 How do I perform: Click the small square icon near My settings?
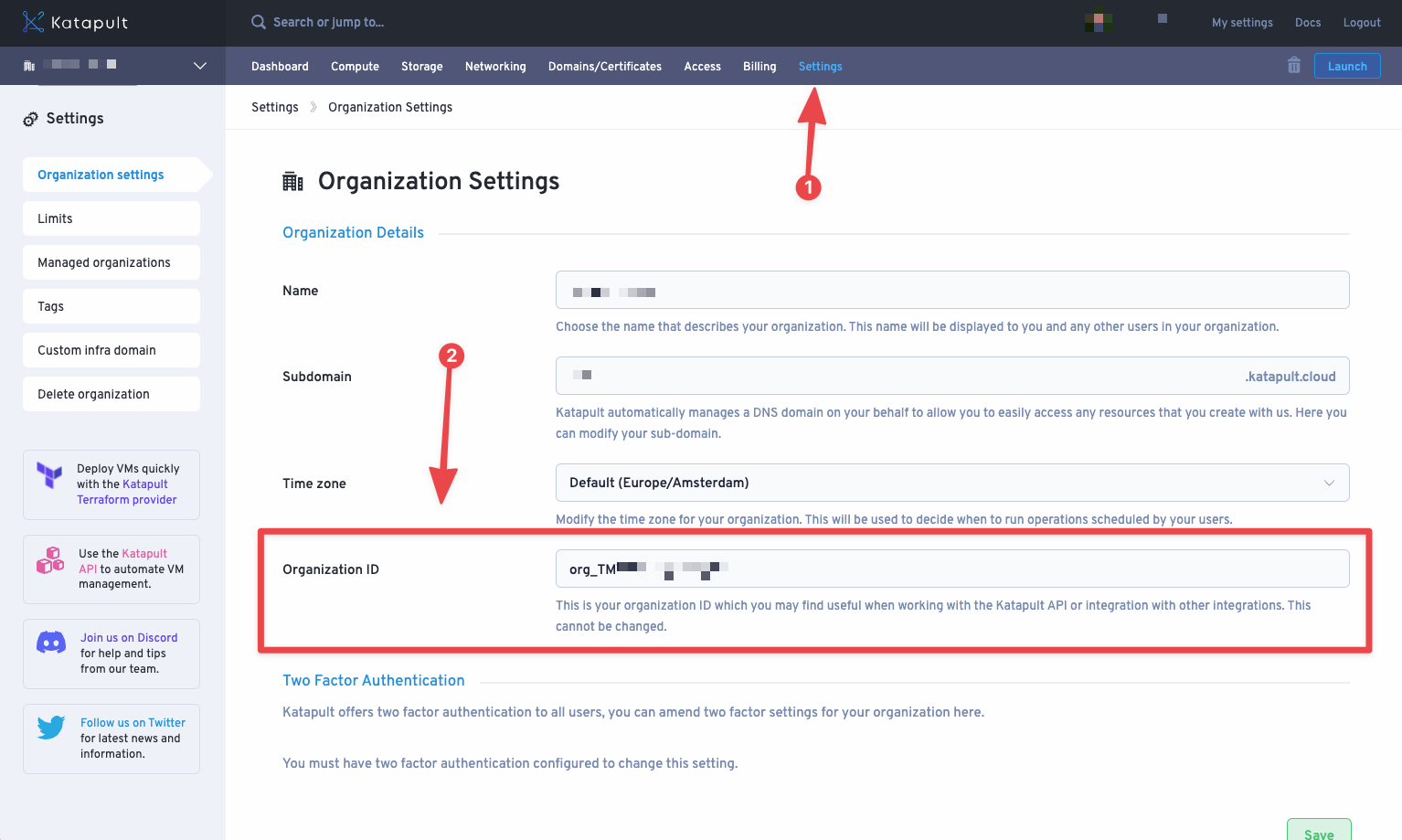pyautogui.click(x=1163, y=18)
